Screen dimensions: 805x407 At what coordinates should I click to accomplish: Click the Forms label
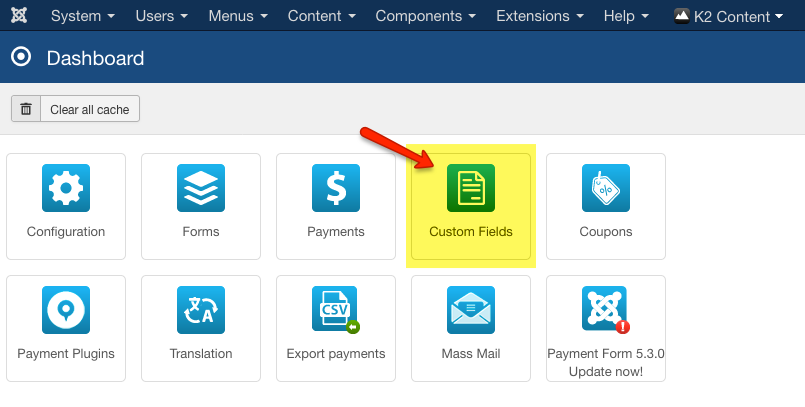click(x=201, y=231)
